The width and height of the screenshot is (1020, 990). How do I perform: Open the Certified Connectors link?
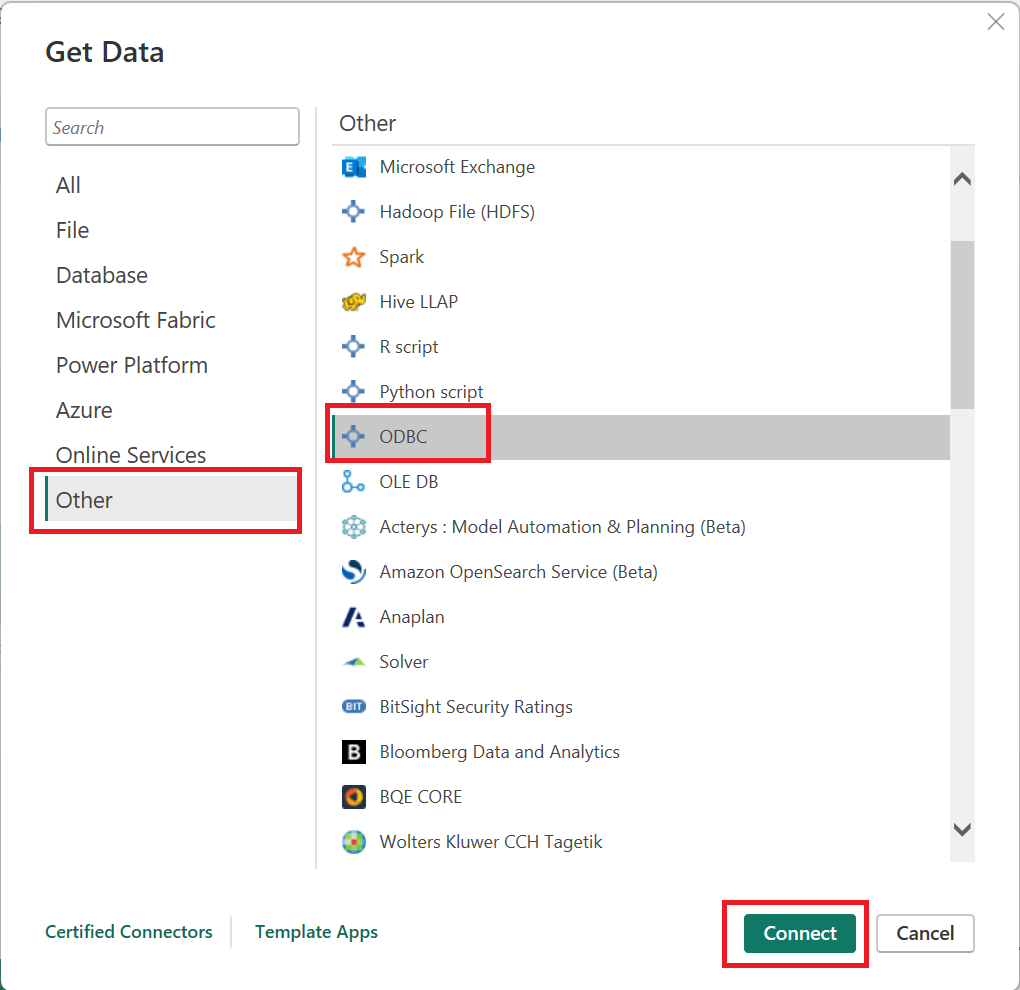(x=128, y=931)
